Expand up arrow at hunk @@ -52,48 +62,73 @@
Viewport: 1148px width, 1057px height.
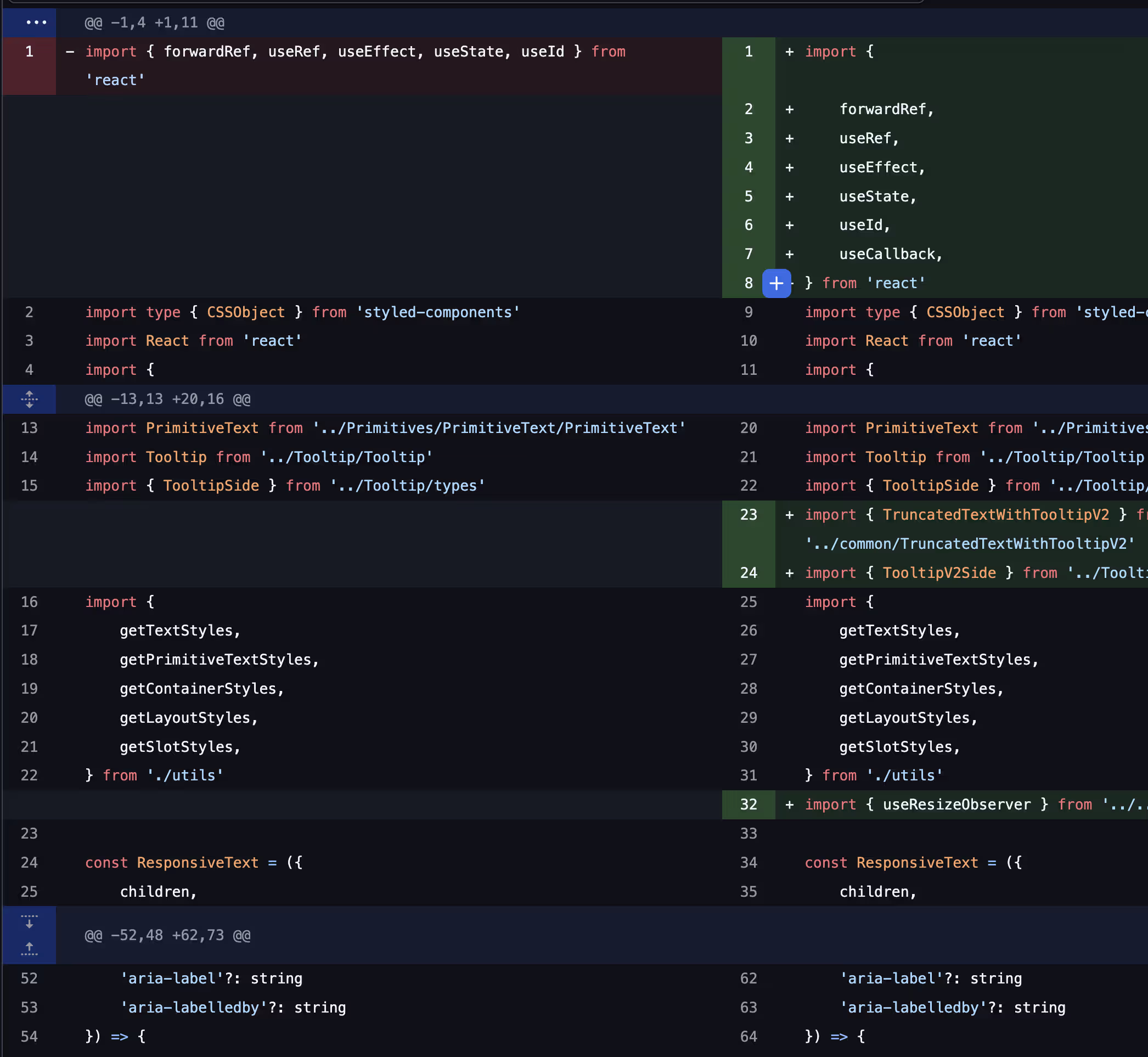29,949
